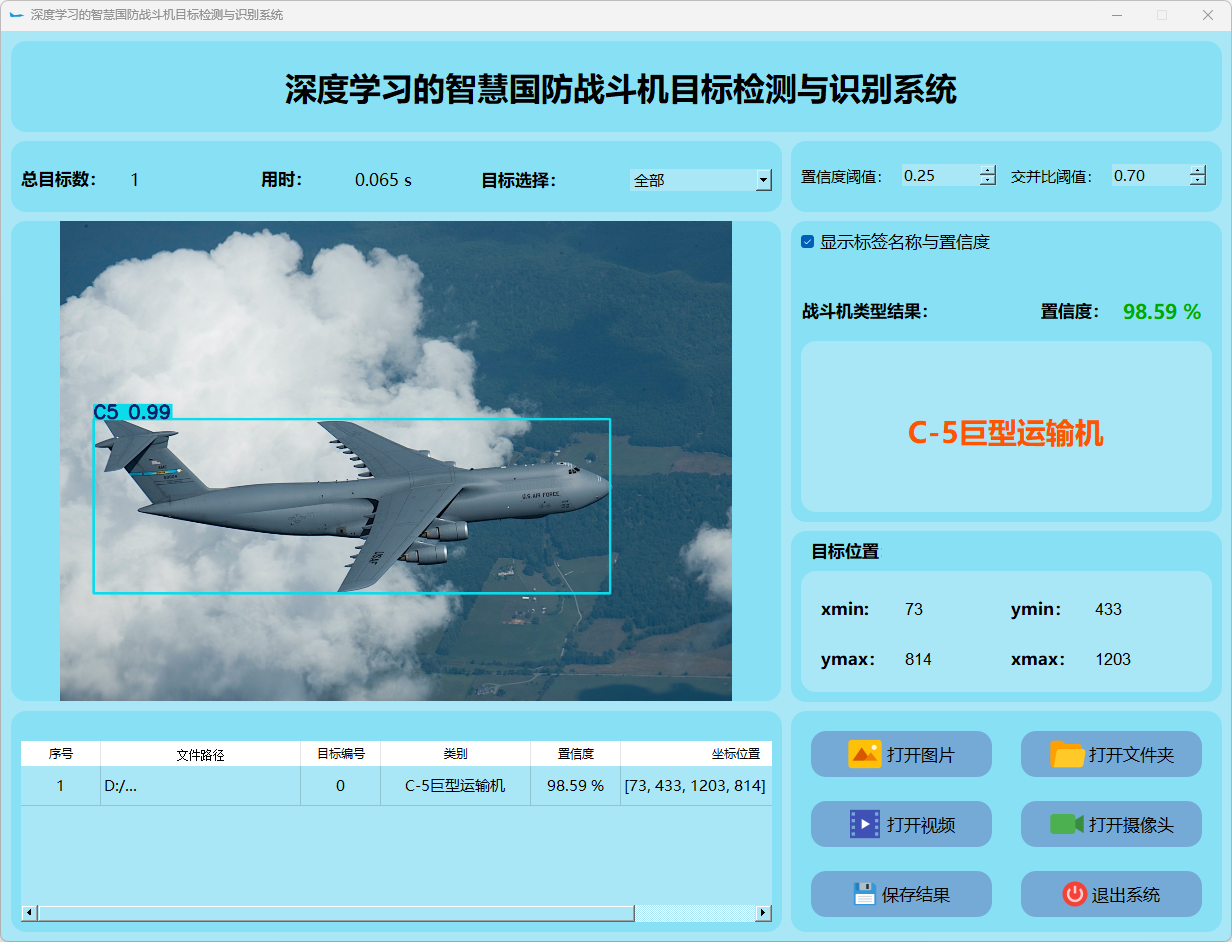Viewport: 1232px width, 942px height.
Task: Click the app icon in title bar
Action: (x=16, y=15)
